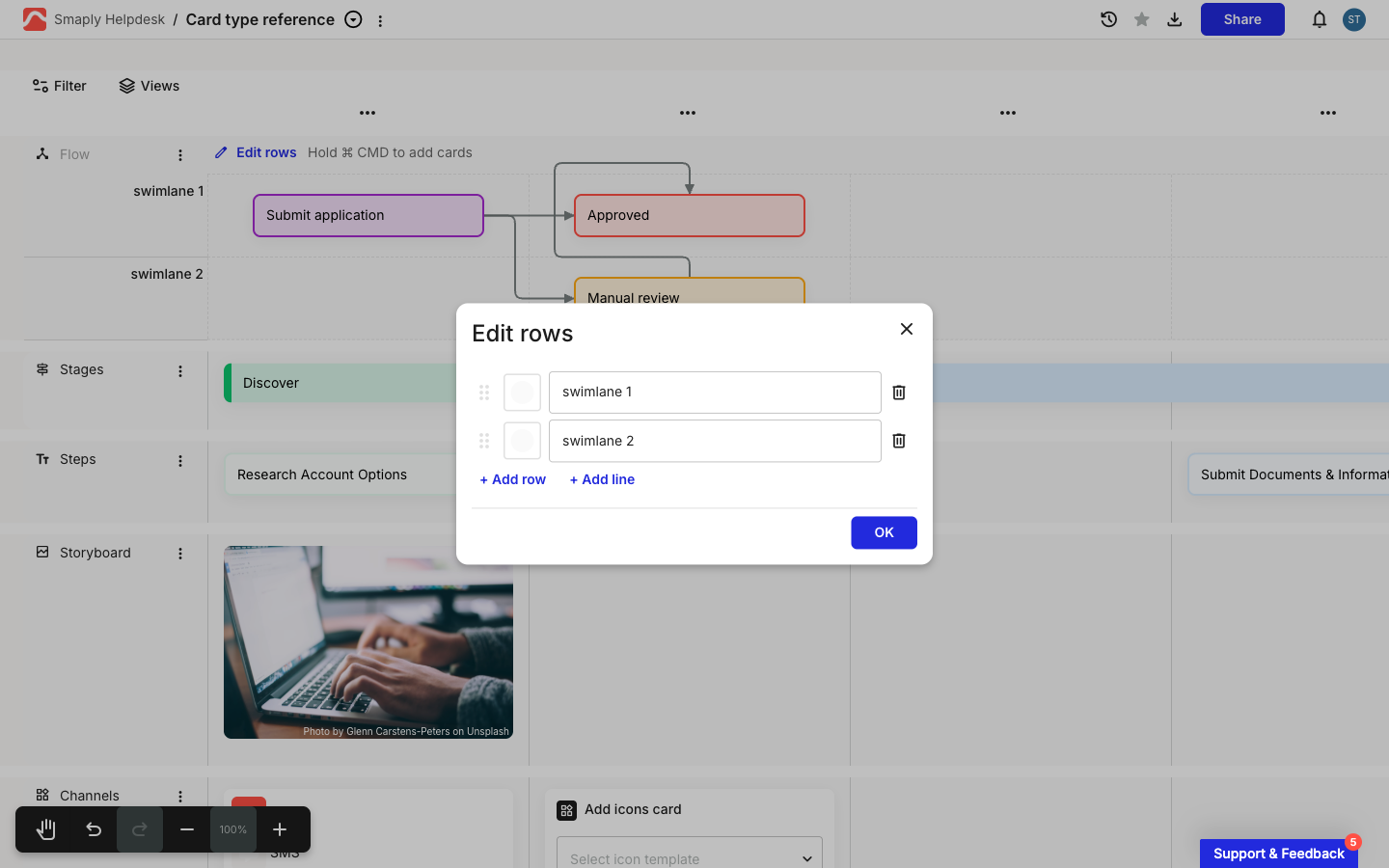Star this journey map as favorite

1142,19
